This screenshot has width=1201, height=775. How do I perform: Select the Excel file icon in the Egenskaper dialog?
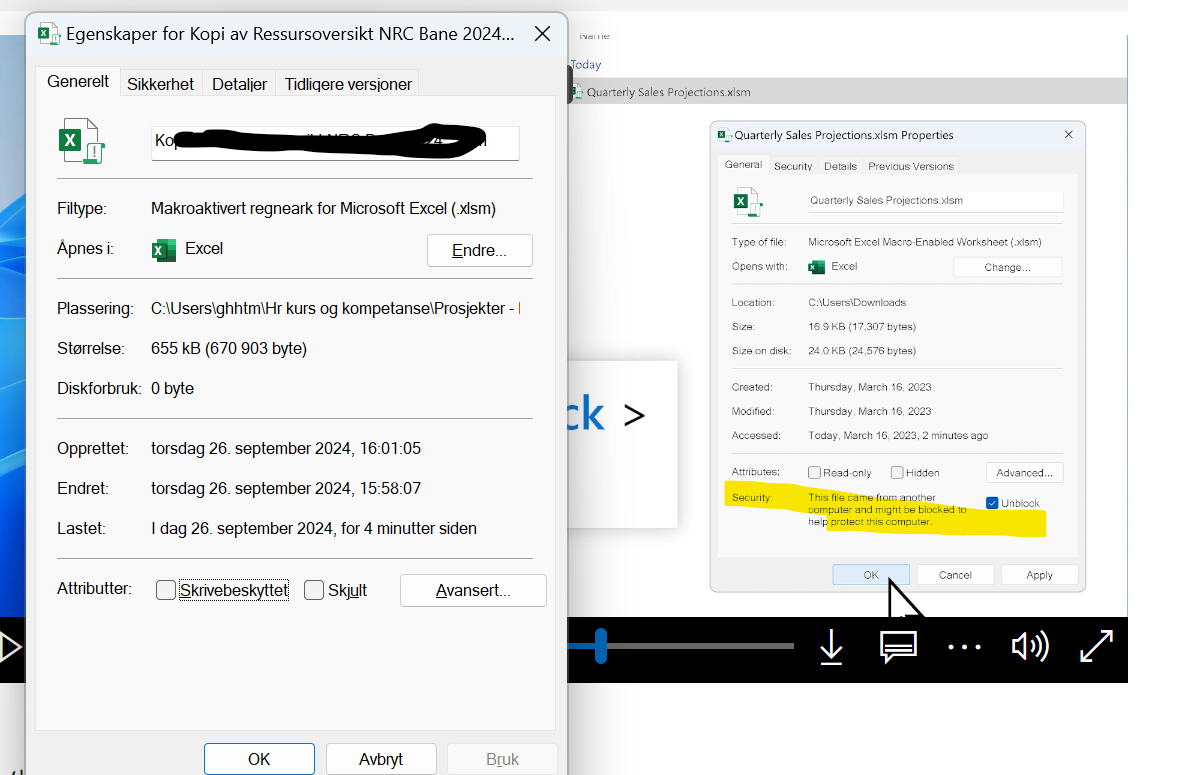tap(82, 140)
